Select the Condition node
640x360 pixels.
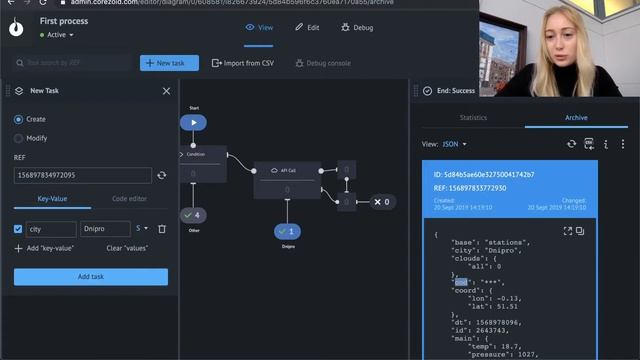point(203,164)
